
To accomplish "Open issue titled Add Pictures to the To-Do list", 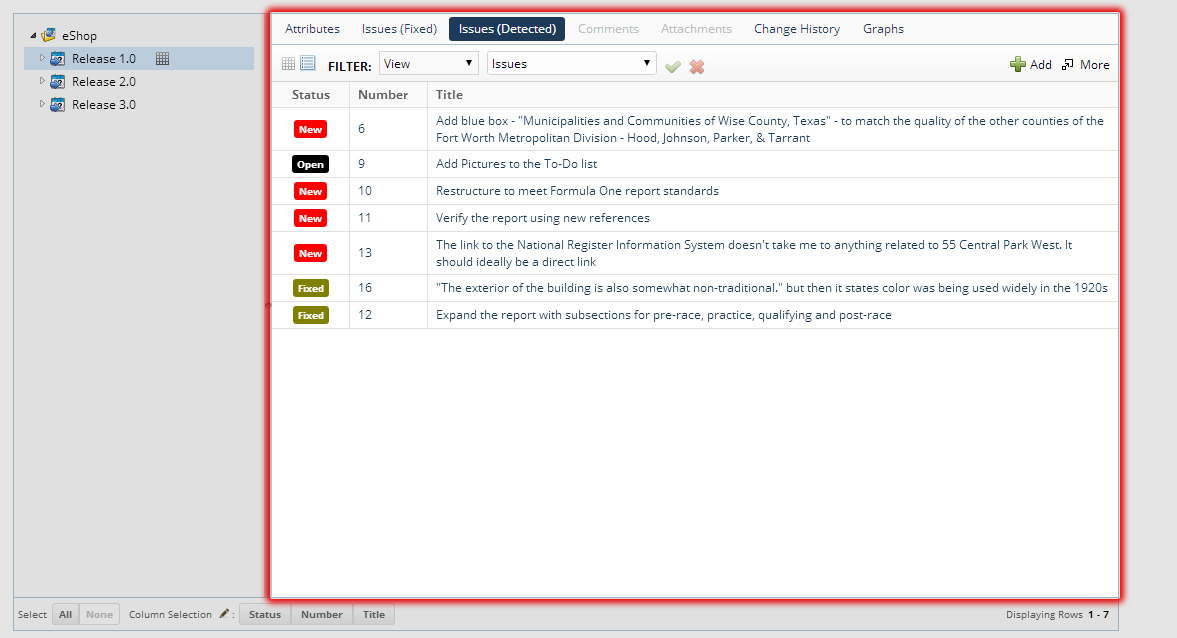I will coord(516,164).
